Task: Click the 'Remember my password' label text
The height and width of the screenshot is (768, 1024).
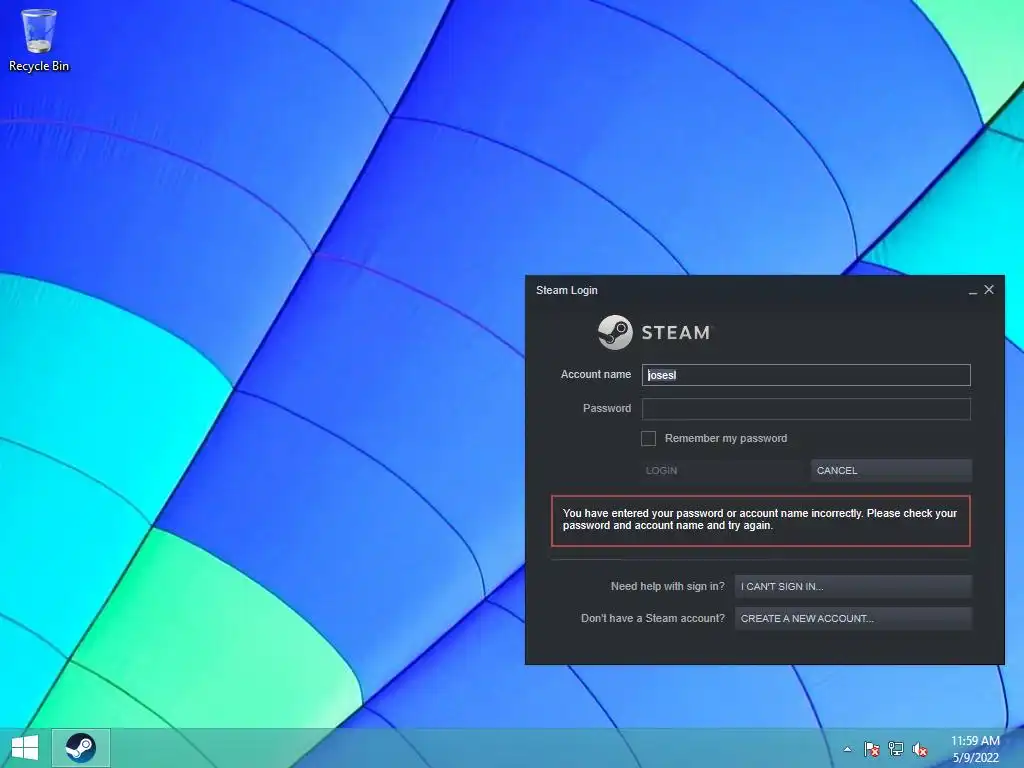Action: [726, 438]
